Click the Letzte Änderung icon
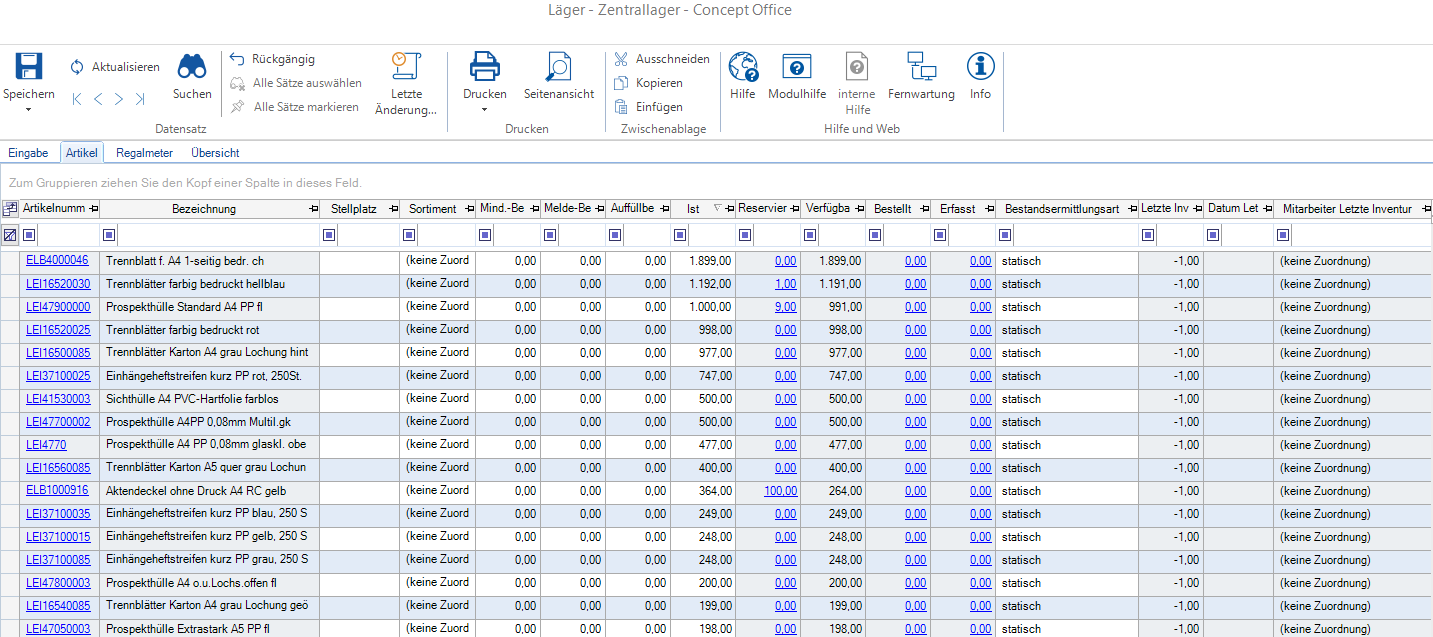1433x637 pixels. [x=405, y=66]
